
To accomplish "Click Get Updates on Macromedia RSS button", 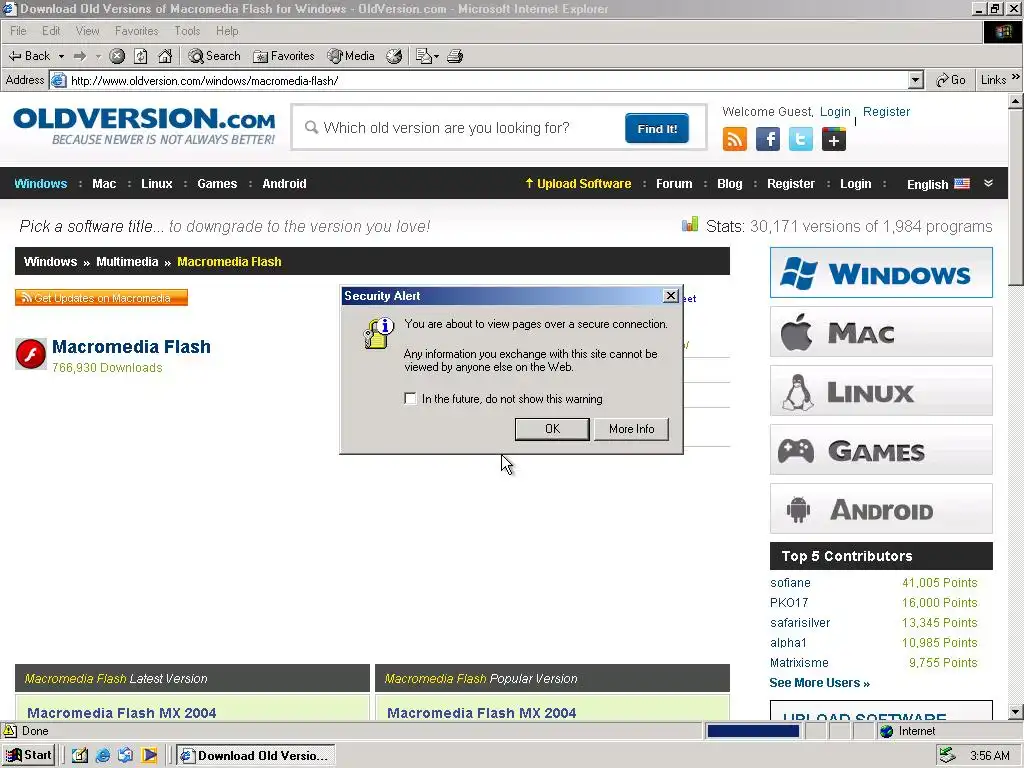I will point(101,298).
